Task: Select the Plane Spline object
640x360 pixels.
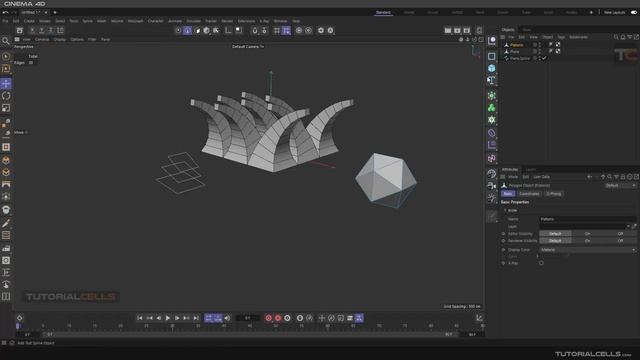Action: point(520,58)
